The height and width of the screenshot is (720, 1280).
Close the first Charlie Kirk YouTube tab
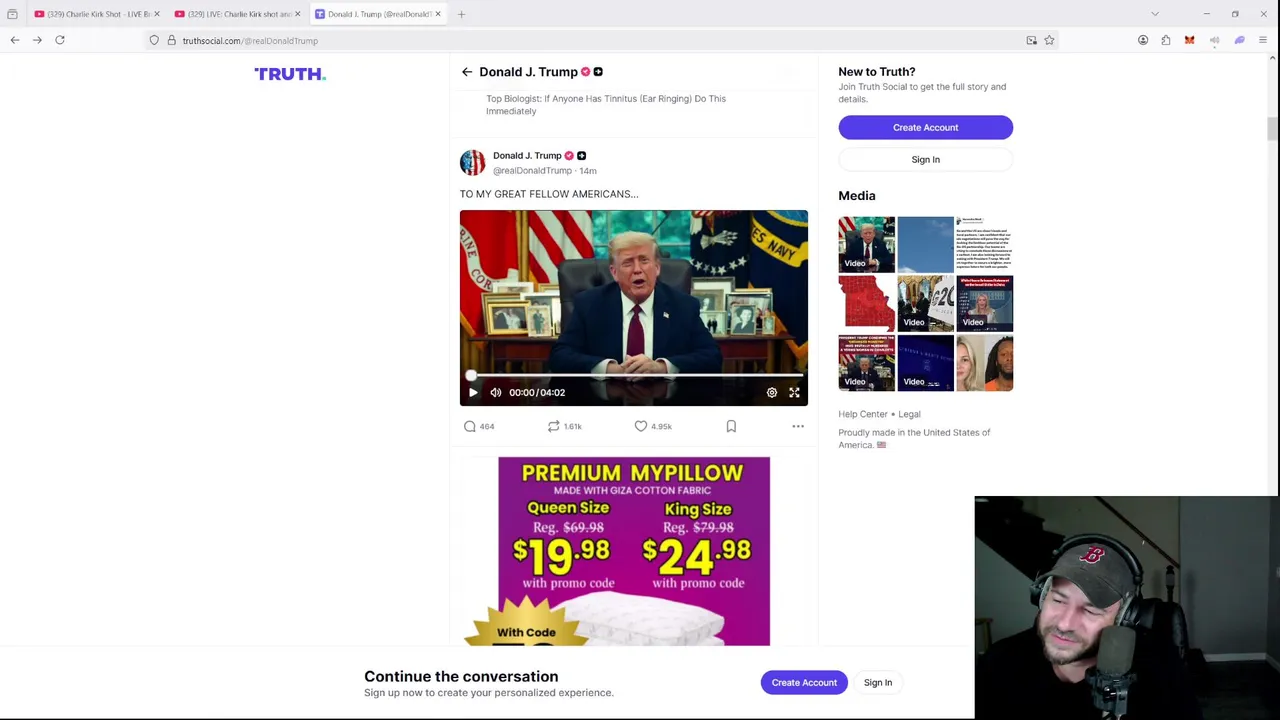pyautogui.click(x=156, y=14)
